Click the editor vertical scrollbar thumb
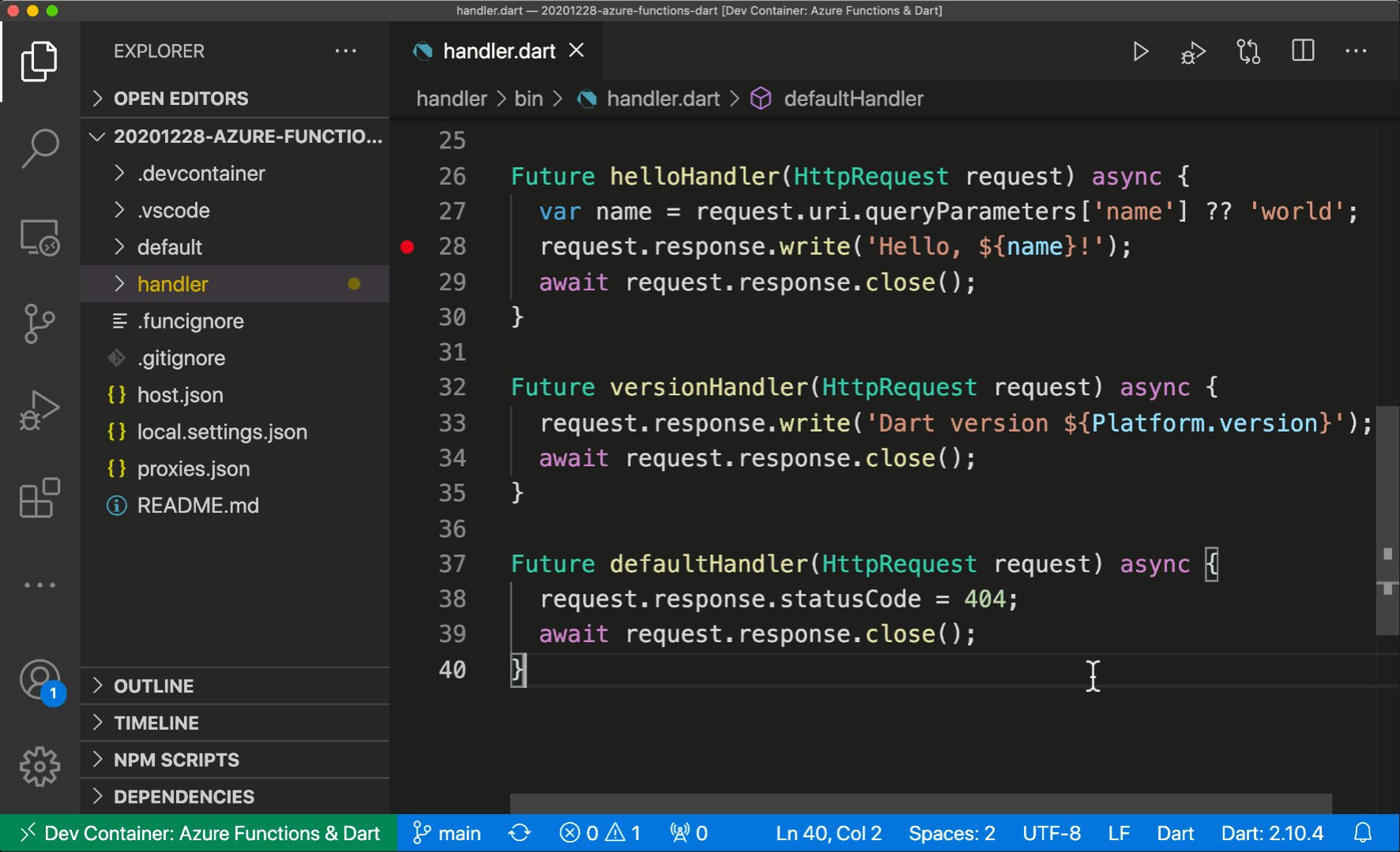1400x852 pixels. 1387,521
